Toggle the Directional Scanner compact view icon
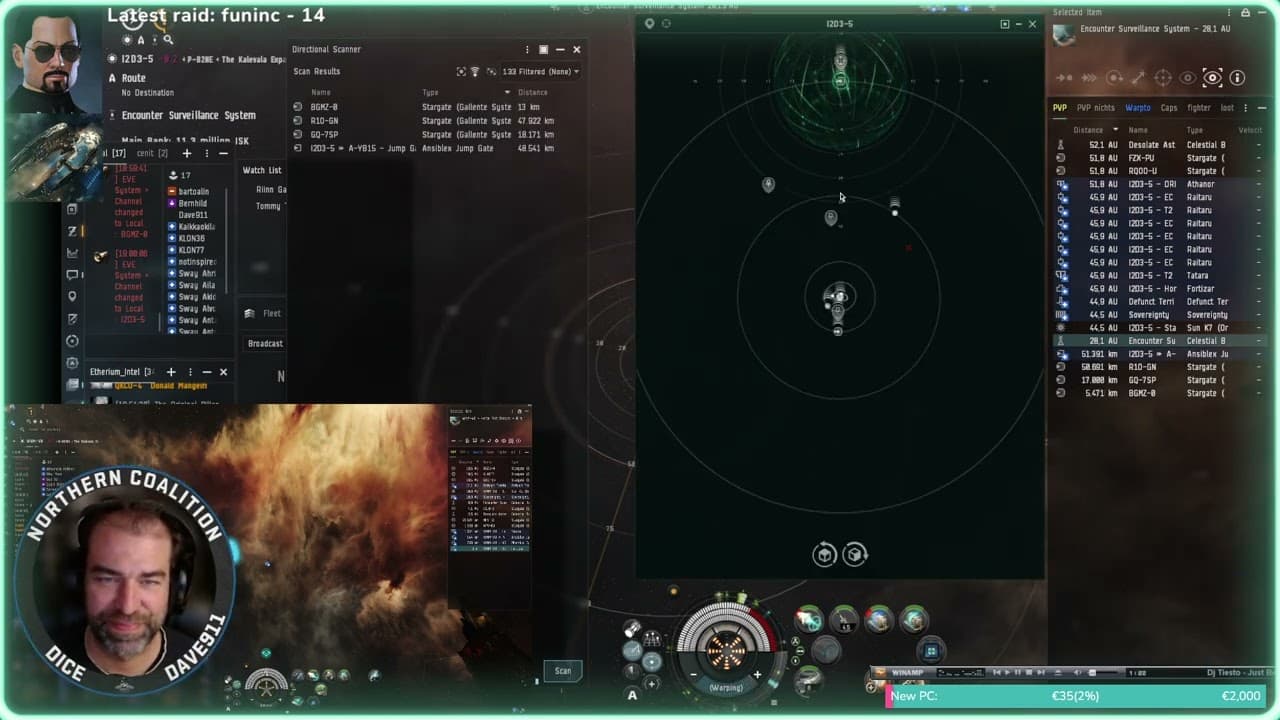Screen dimensions: 1280x720 [544, 49]
